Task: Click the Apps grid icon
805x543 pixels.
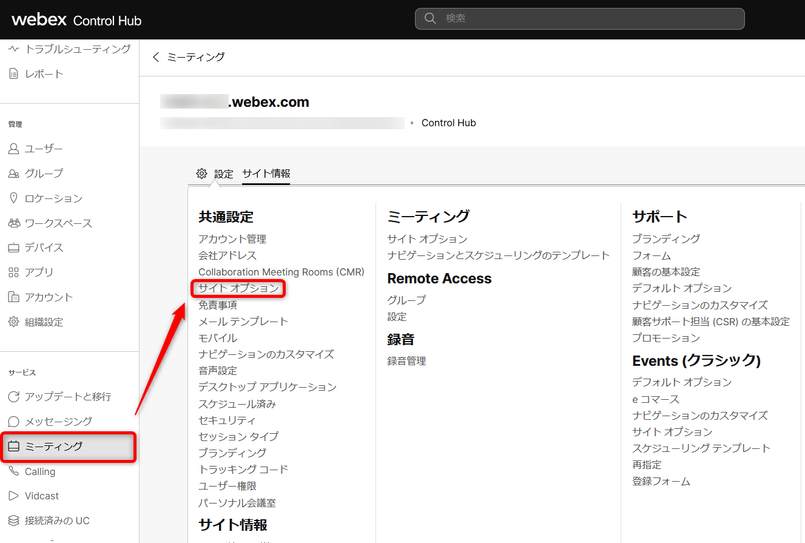Action: [x=14, y=273]
